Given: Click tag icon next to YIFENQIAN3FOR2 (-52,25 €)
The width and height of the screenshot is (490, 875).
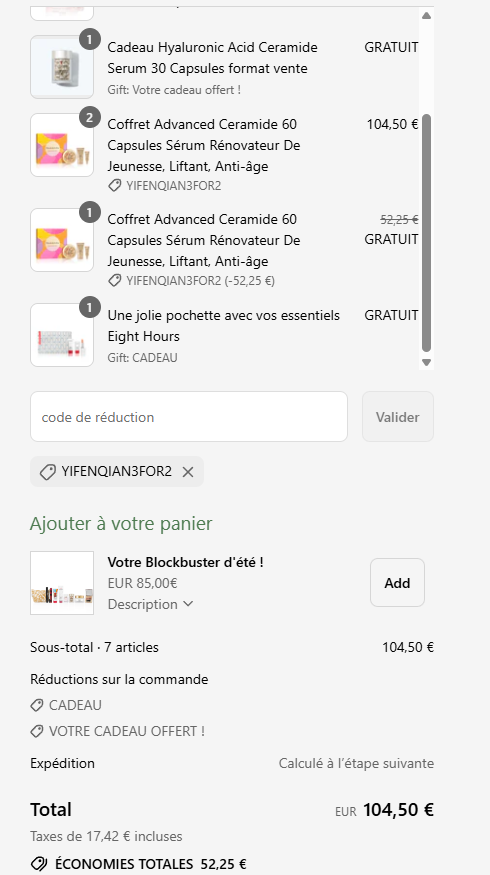Looking at the screenshot, I should point(115,281).
